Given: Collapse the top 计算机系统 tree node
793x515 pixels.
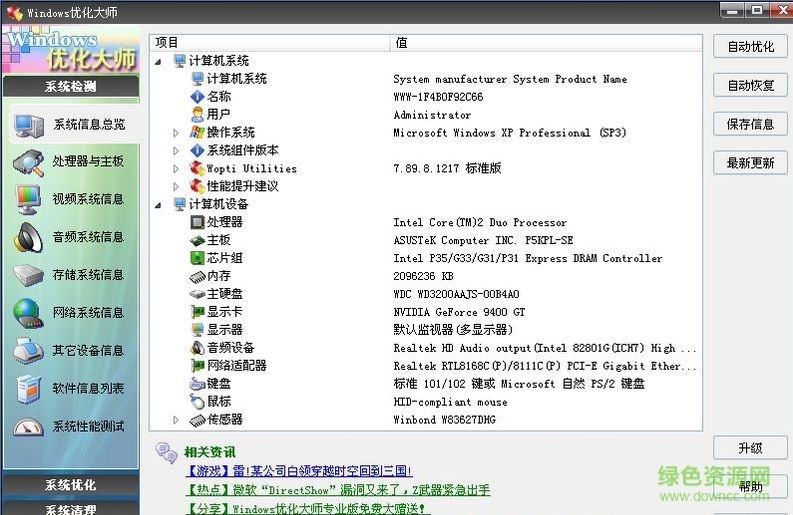Looking at the screenshot, I should (x=158, y=62).
